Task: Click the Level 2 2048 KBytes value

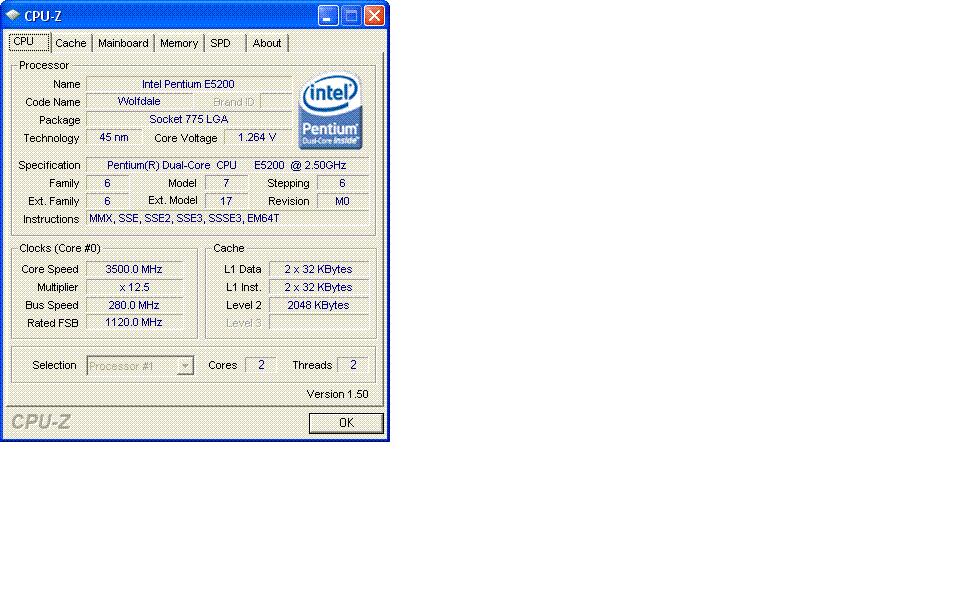Action: pos(318,305)
